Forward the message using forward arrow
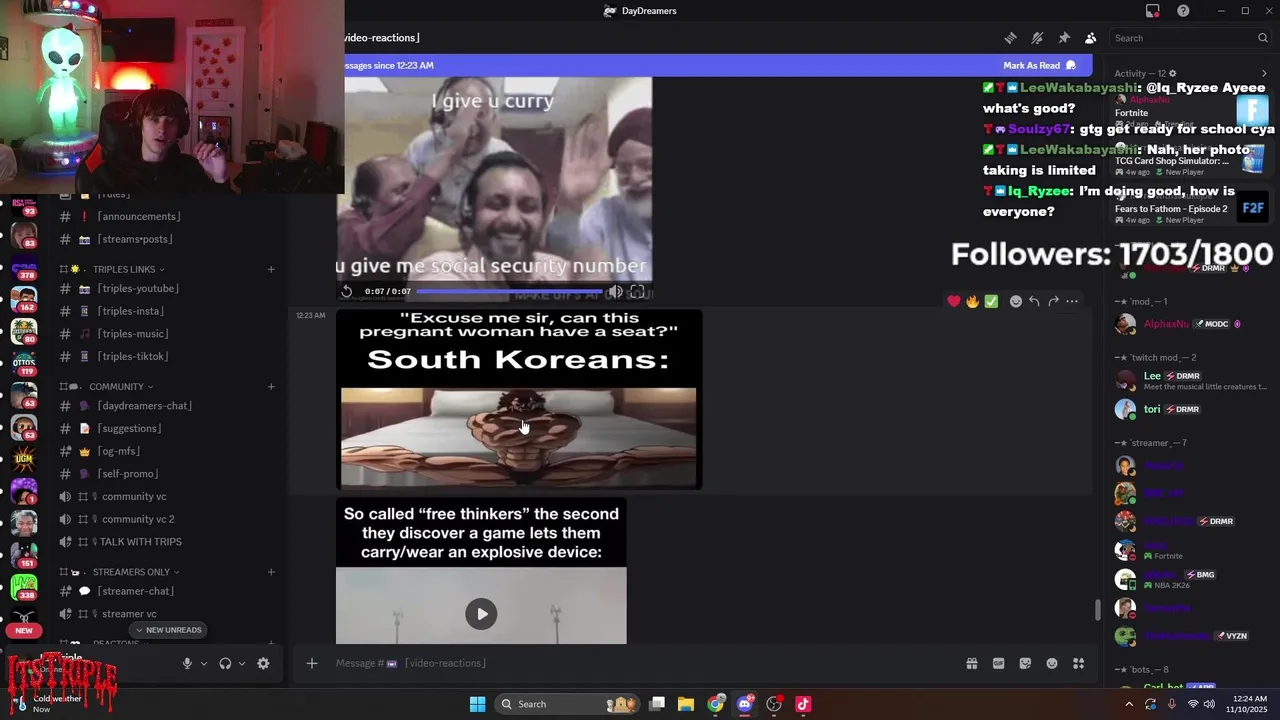This screenshot has width=1280, height=720. (1053, 301)
